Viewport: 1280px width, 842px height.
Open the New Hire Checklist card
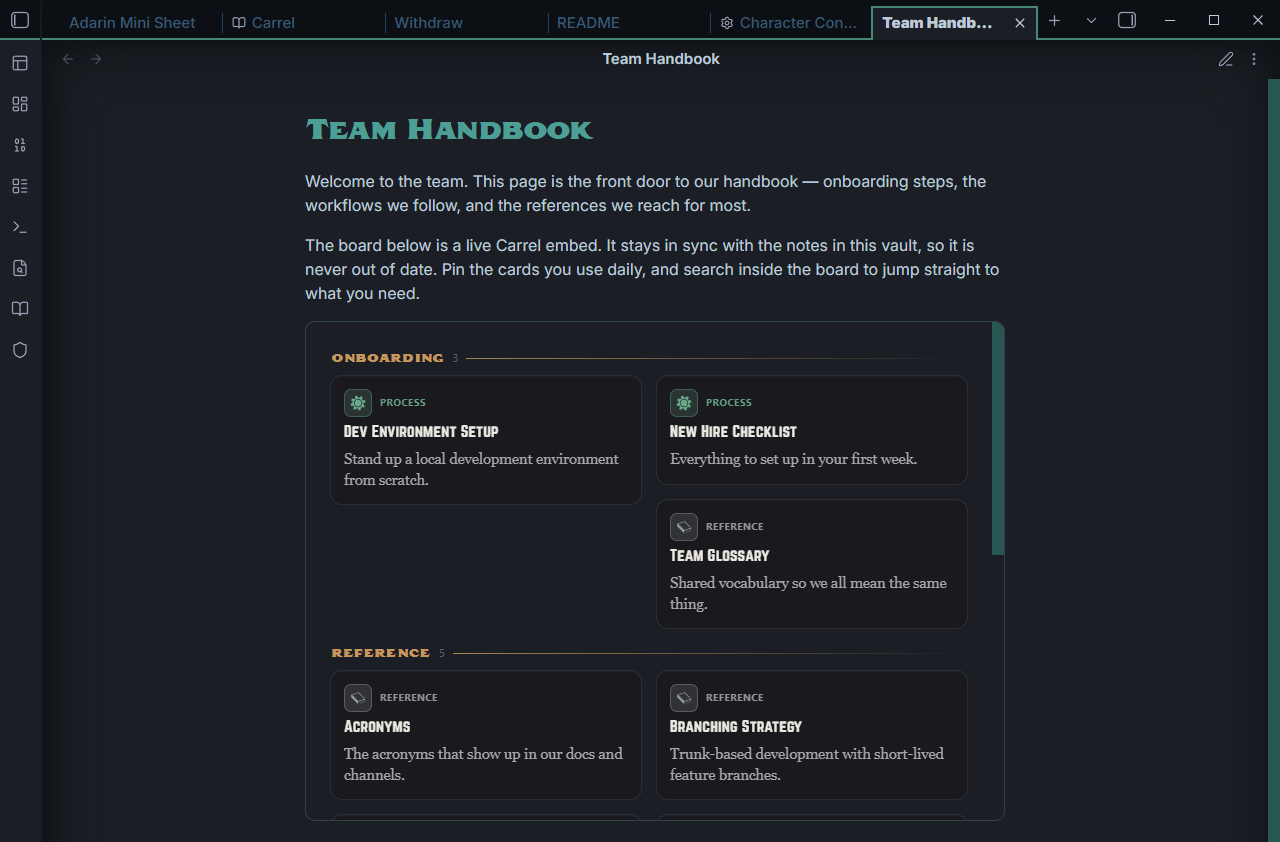coord(812,430)
